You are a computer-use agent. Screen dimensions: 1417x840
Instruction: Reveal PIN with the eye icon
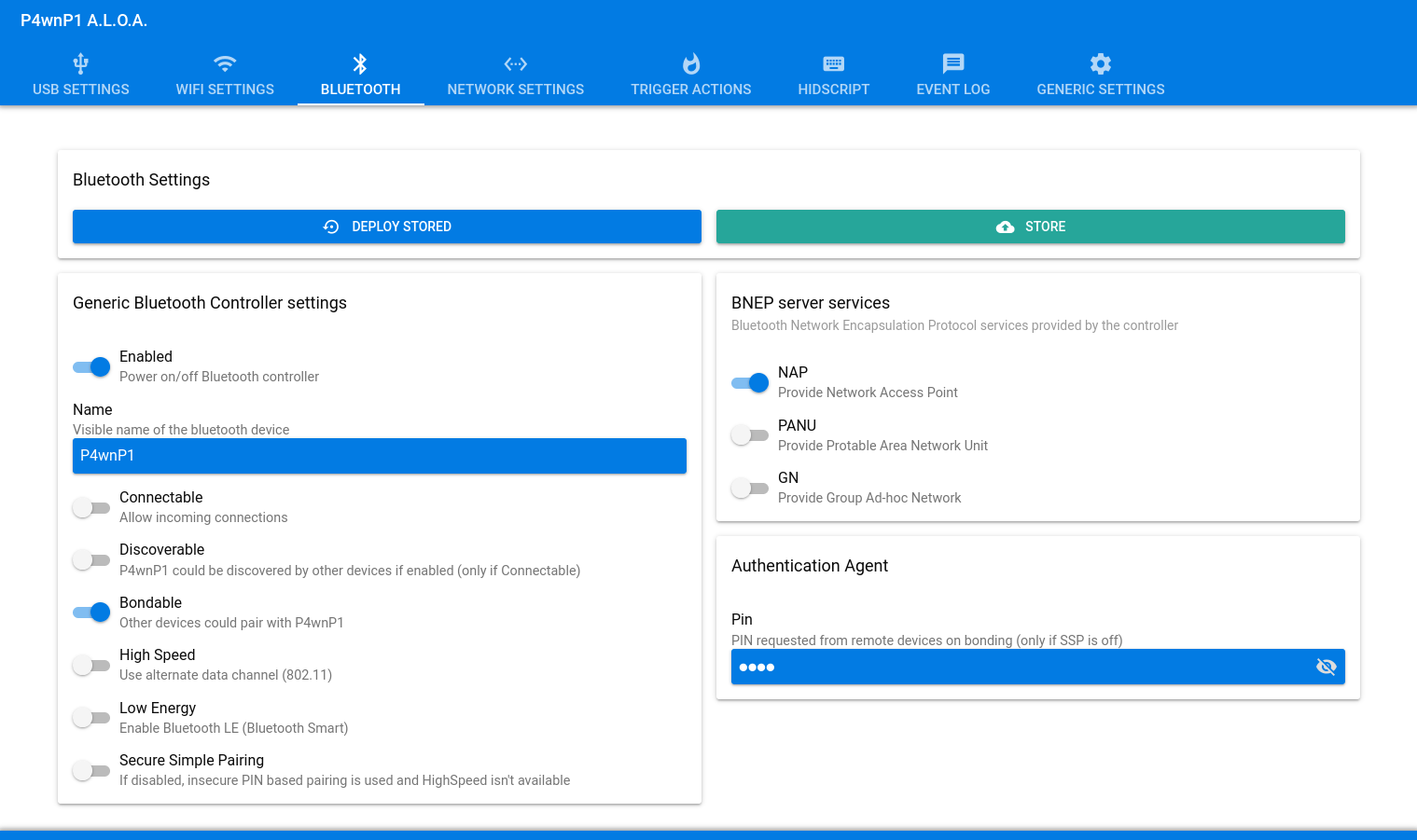(x=1326, y=667)
